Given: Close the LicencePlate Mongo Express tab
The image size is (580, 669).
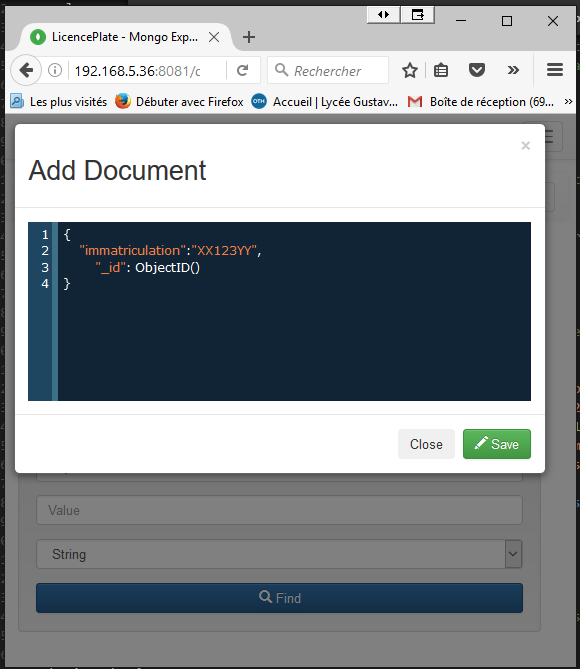Looking at the screenshot, I should pos(214,37).
